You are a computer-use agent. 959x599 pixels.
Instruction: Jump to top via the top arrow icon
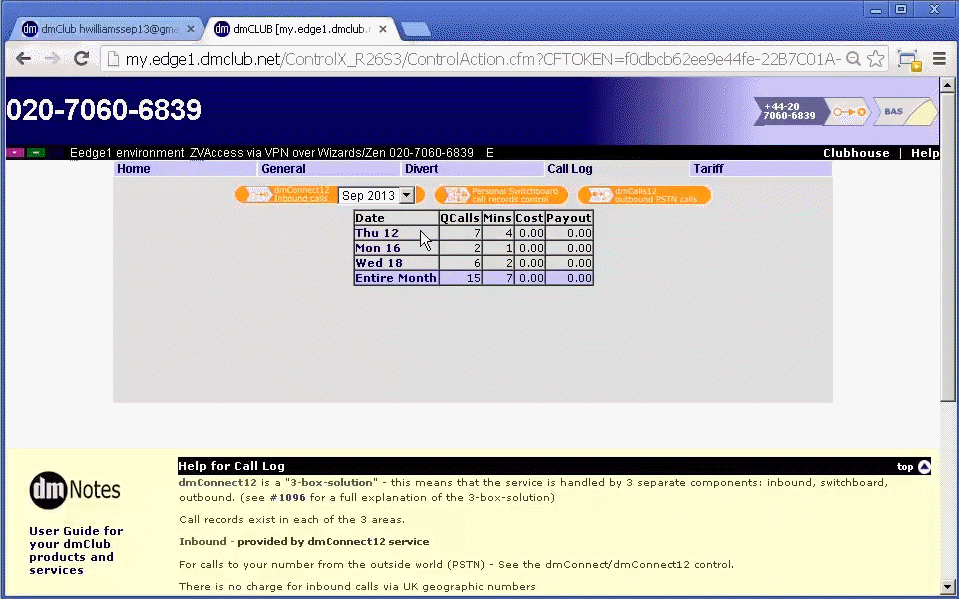[x=924, y=467]
